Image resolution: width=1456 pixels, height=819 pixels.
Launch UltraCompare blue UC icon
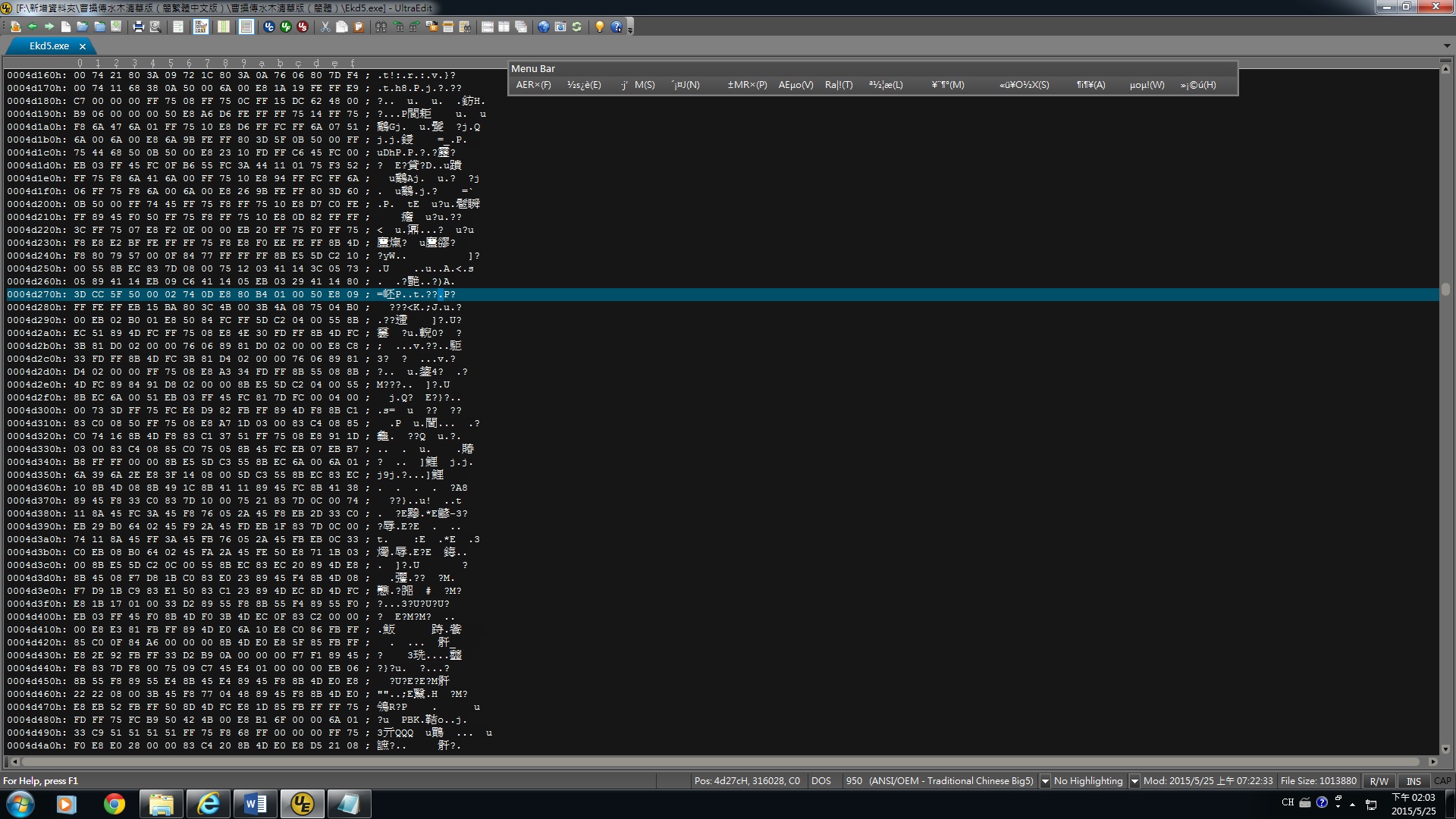(268, 27)
